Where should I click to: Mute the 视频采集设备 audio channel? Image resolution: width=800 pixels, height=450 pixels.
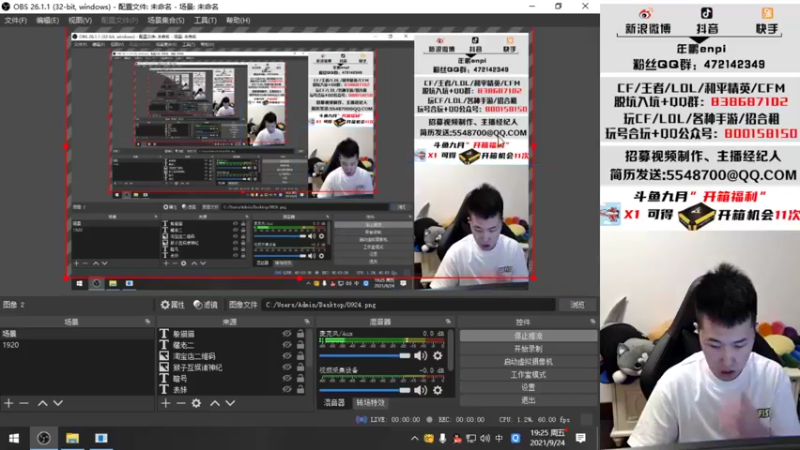pyautogui.click(x=421, y=390)
